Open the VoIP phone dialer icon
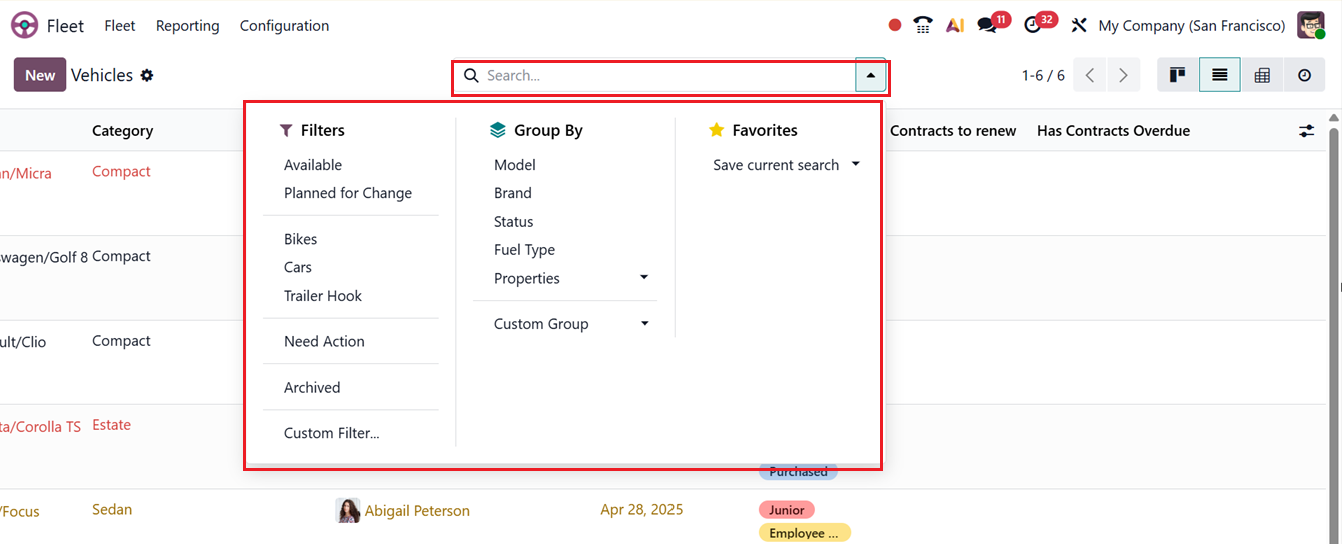Screen dimensions: 1342x544 [923, 25]
